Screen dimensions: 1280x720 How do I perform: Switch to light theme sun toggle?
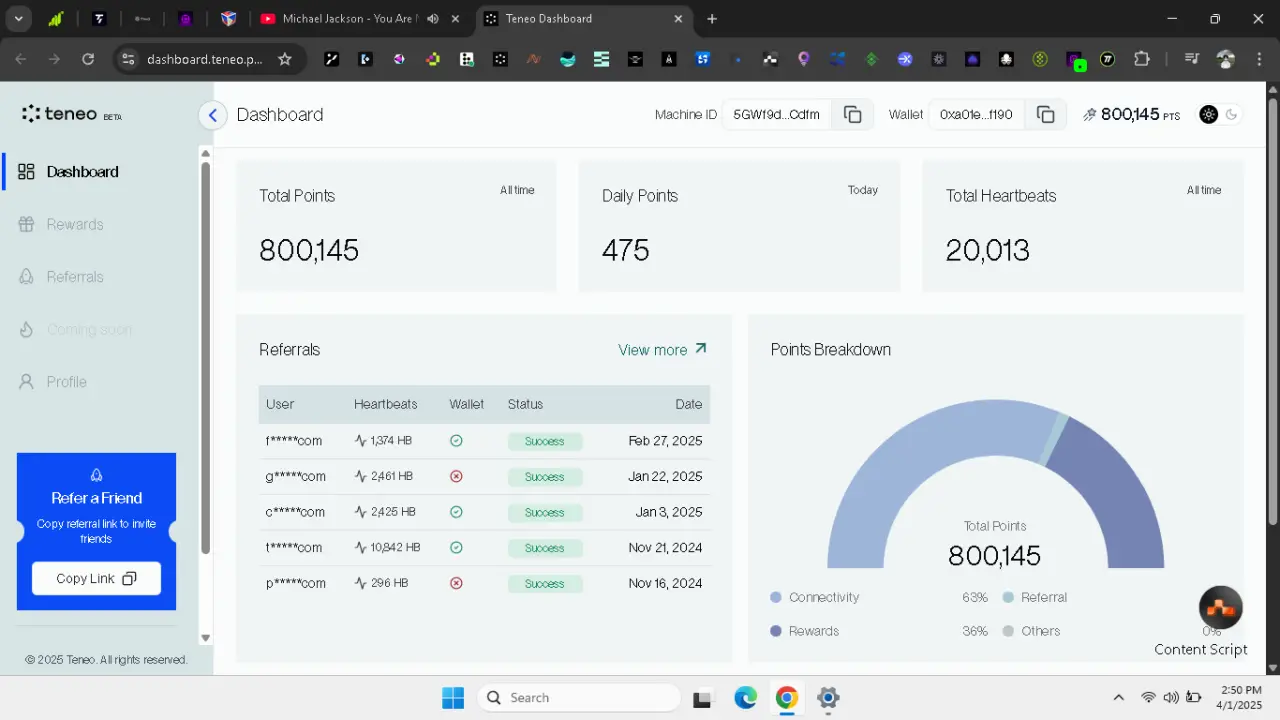(1209, 114)
